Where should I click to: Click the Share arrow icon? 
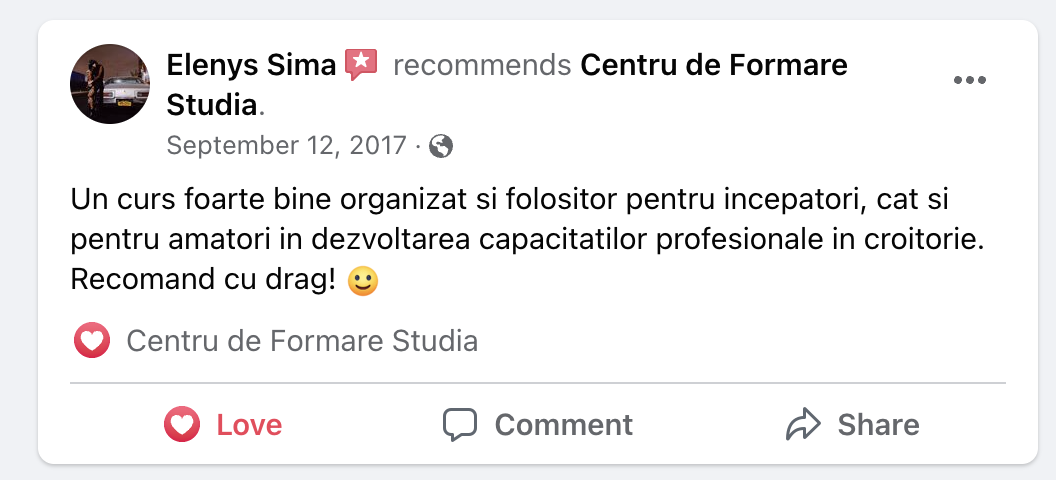803,425
